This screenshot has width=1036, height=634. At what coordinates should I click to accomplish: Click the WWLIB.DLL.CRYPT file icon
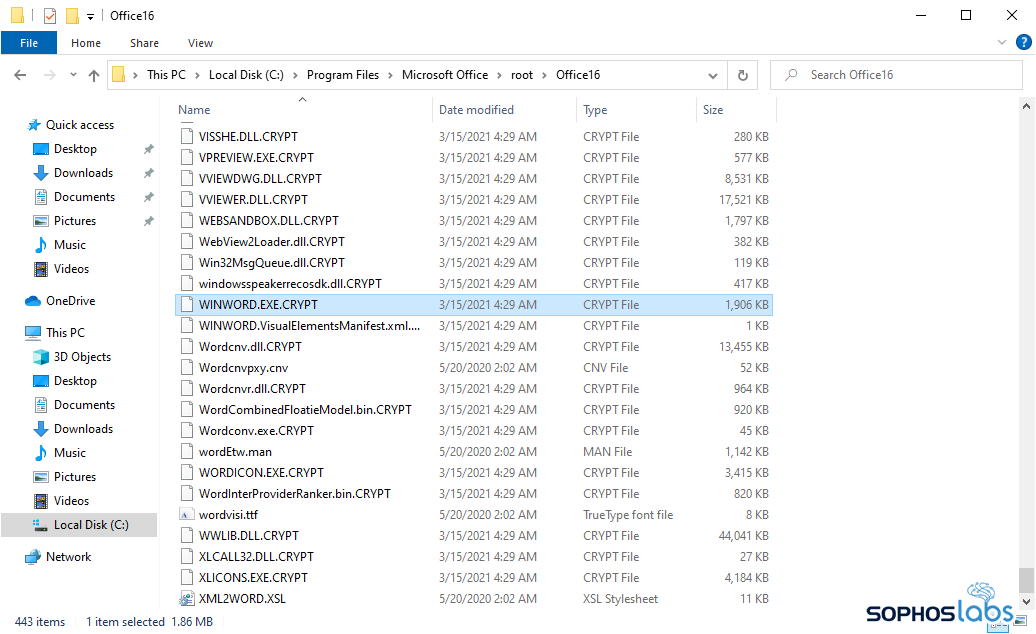click(x=187, y=535)
